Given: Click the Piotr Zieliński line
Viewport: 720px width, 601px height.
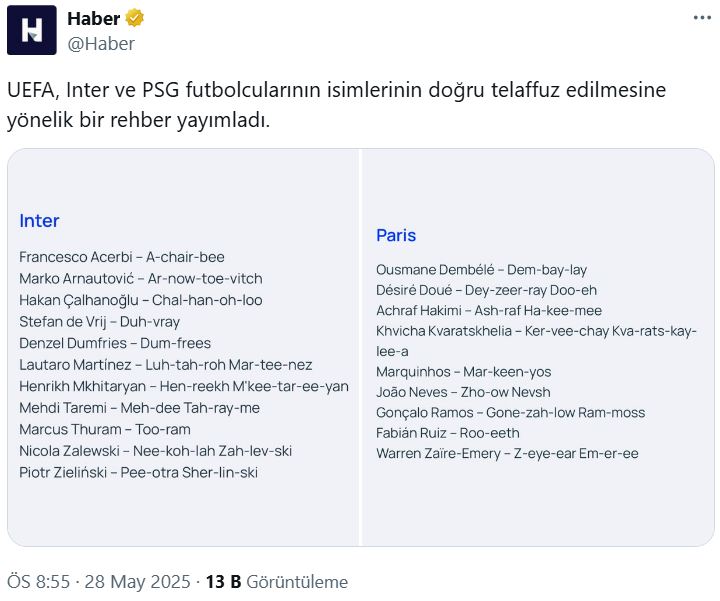Looking at the screenshot, I should pyautogui.click(x=138, y=472).
